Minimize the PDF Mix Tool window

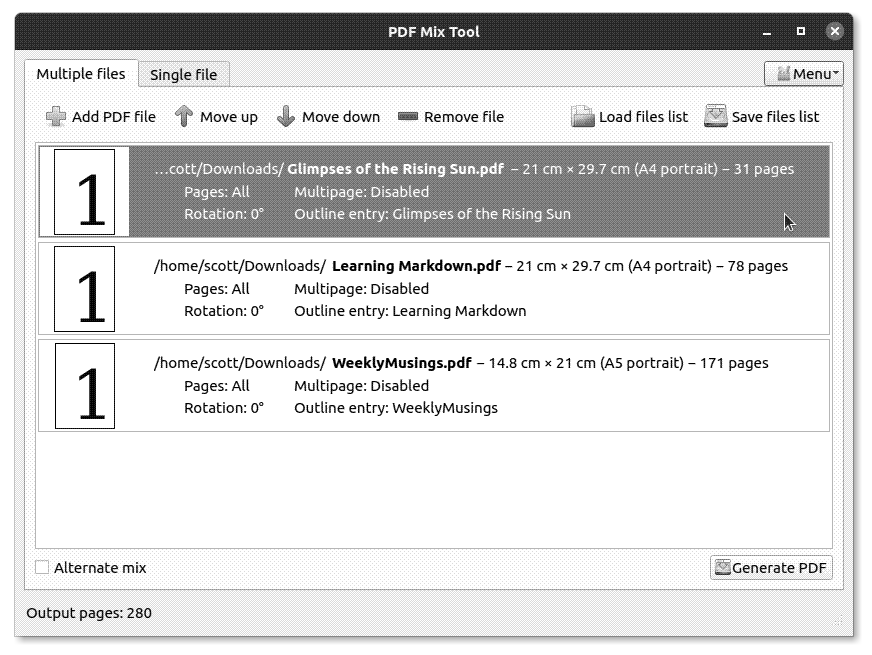tap(767, 32)
